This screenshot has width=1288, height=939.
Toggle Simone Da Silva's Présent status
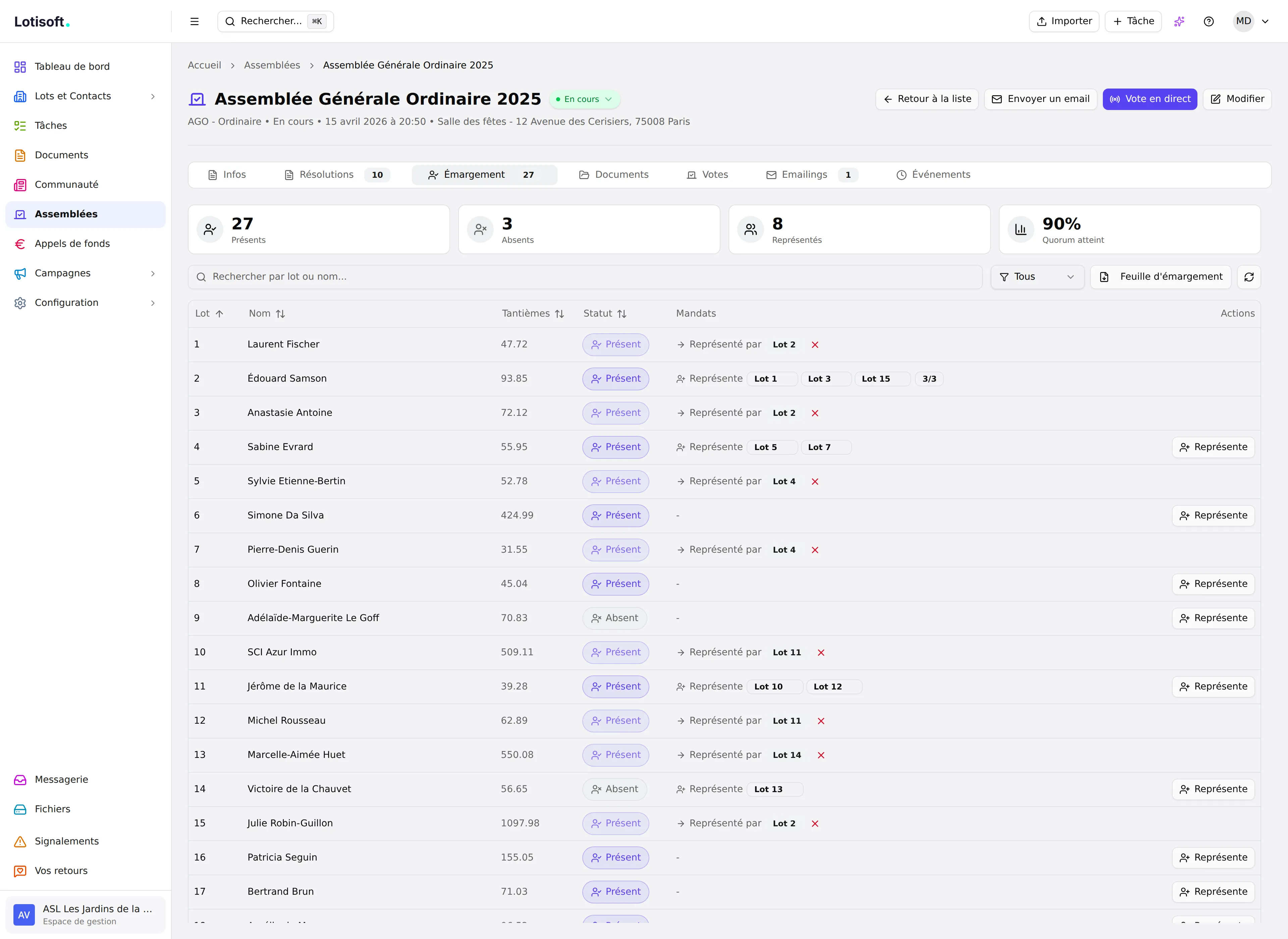click(615, 515)
